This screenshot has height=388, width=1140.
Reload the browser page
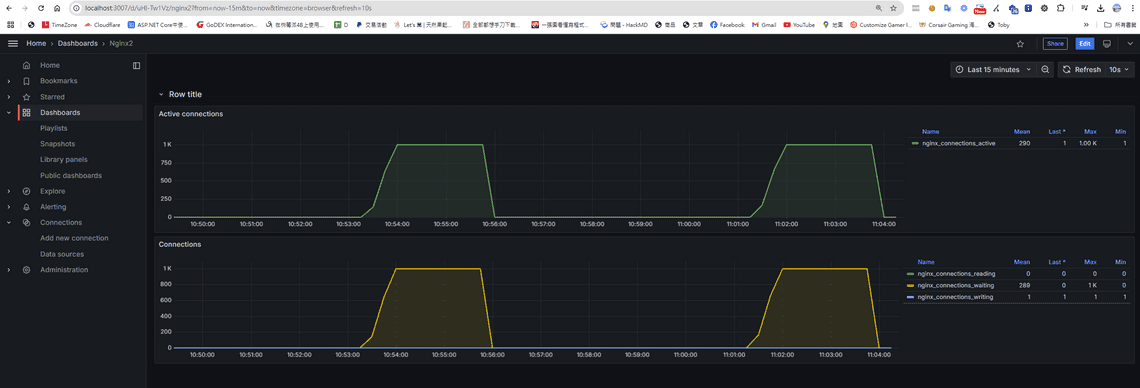pyautogui.click(x=41, y=8)
